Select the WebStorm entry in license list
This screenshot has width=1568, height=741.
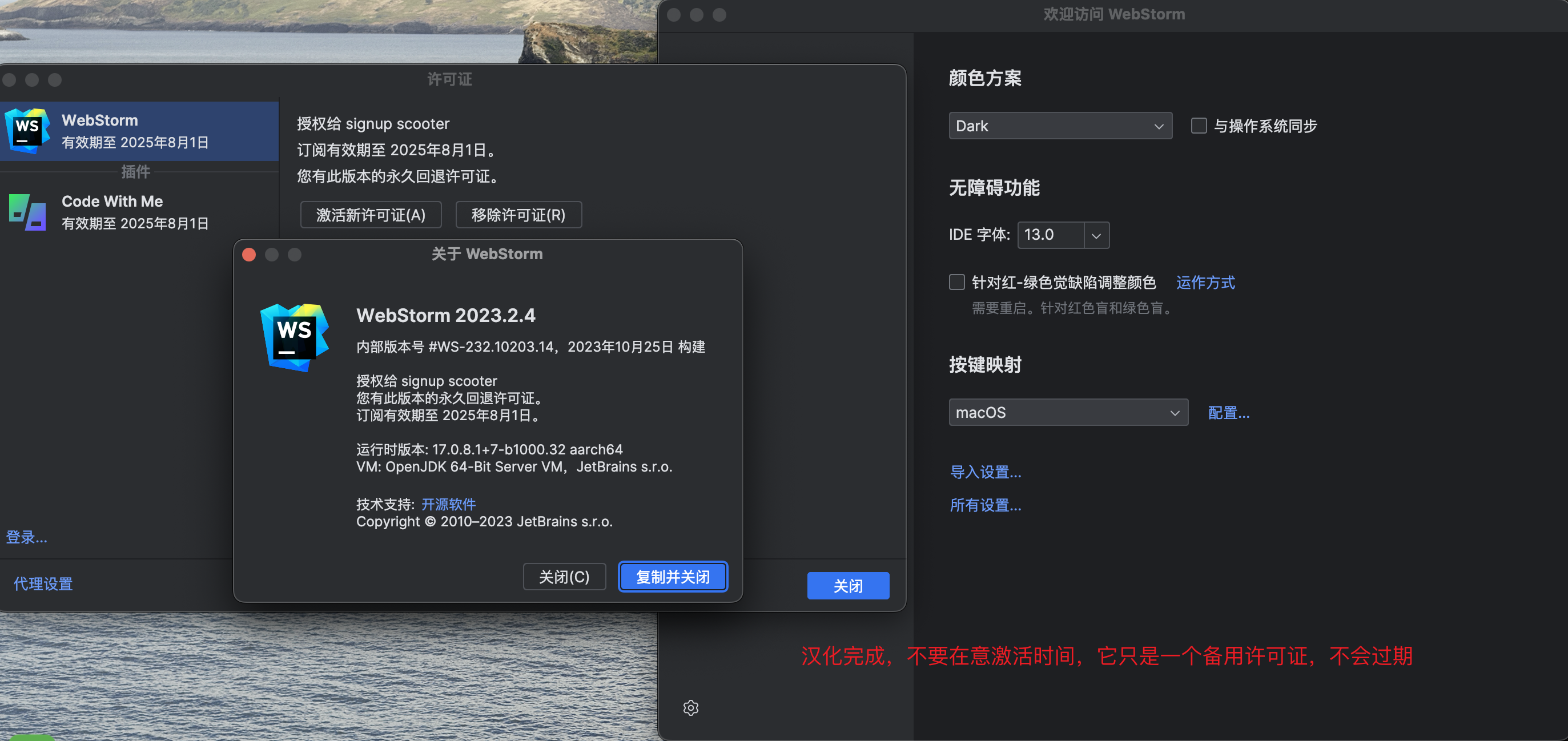click(139, 131)
